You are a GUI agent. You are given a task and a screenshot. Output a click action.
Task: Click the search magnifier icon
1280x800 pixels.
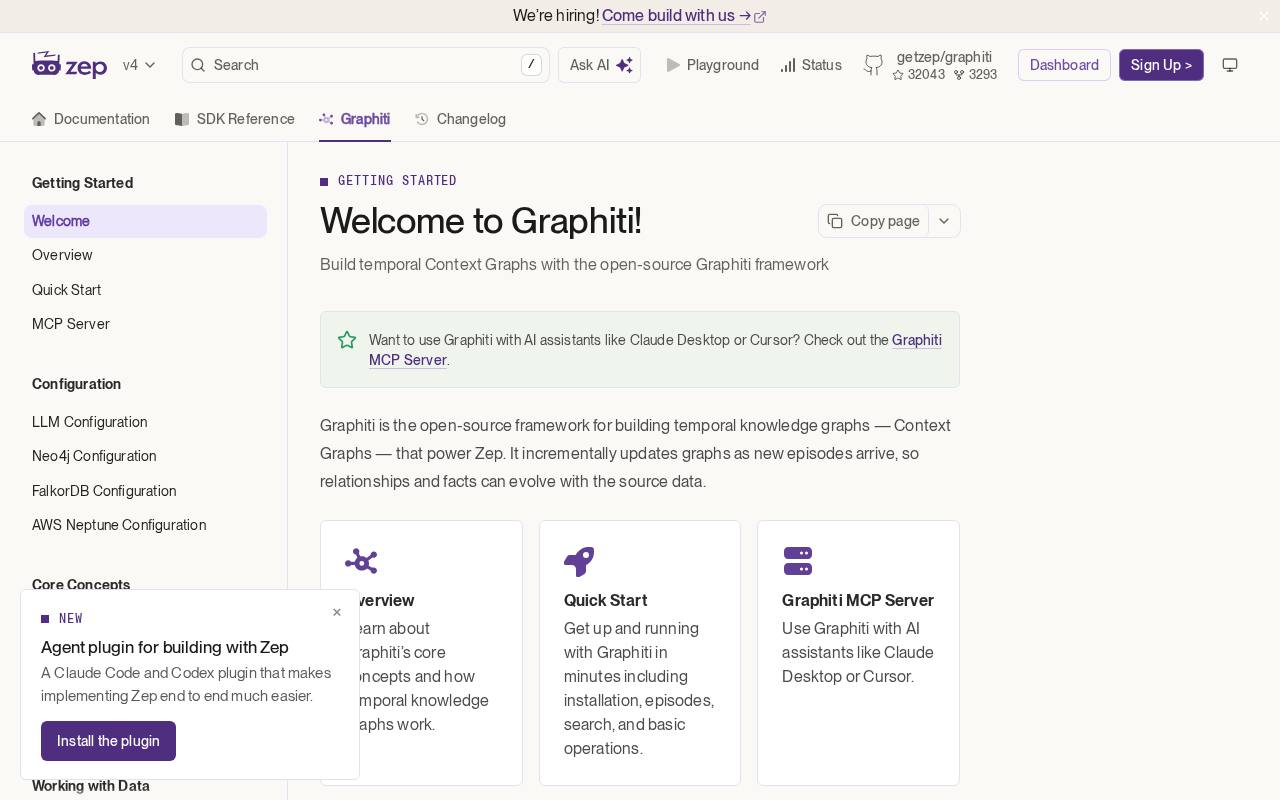click(198, 65)
